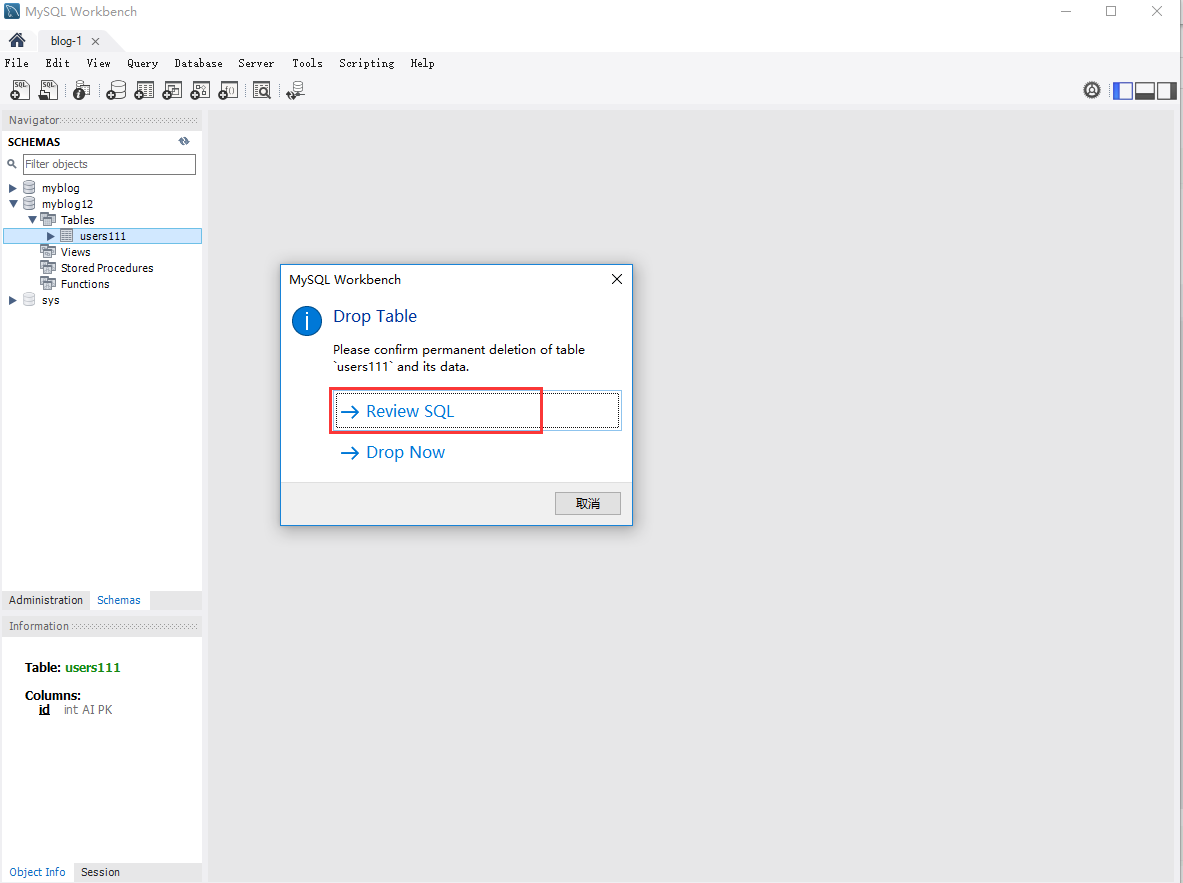1183x883 pixels.
Task: Click the filter search magnifier icon
Action: click(x=12, y=164)
